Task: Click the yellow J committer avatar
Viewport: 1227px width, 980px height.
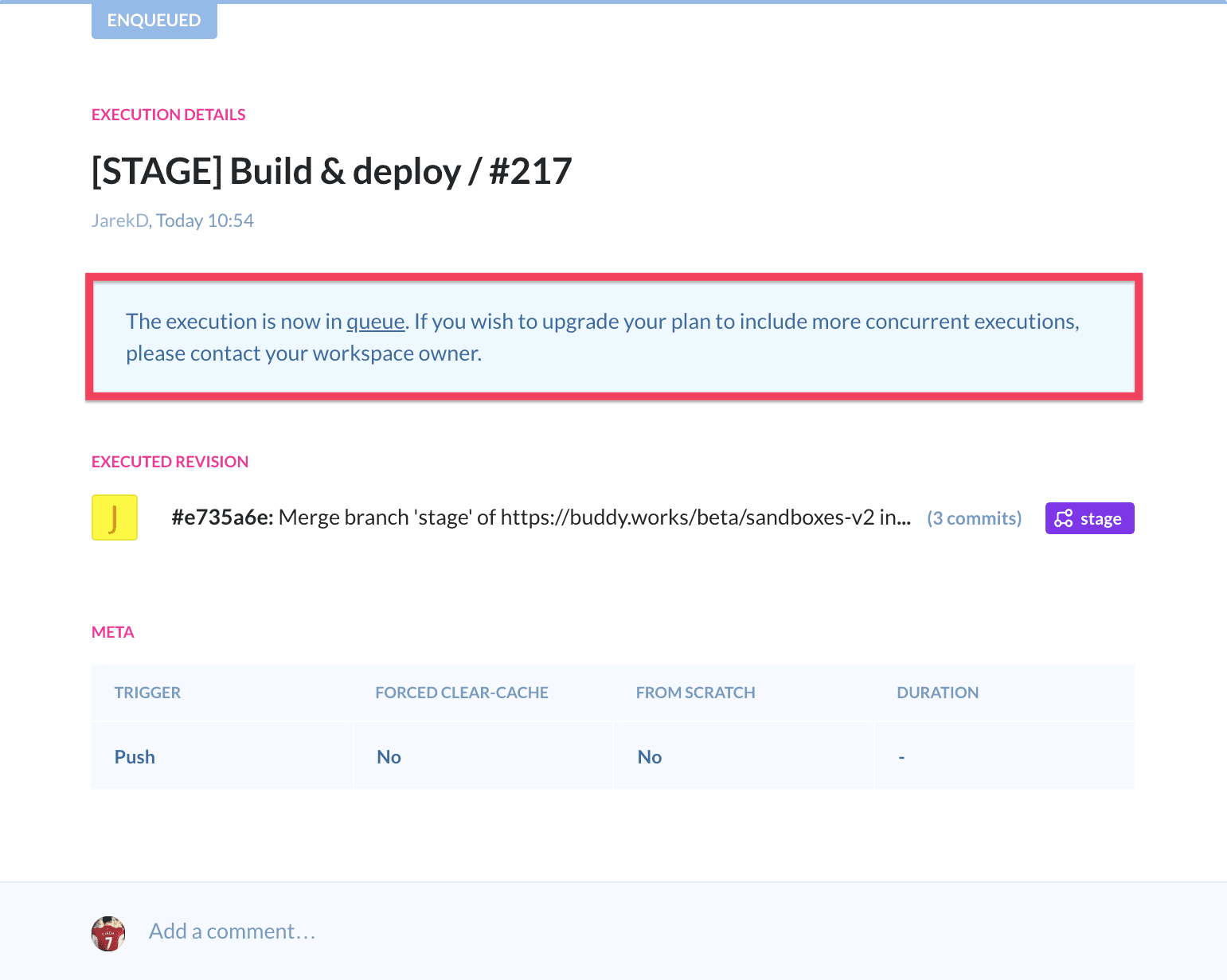Action: 115,517
